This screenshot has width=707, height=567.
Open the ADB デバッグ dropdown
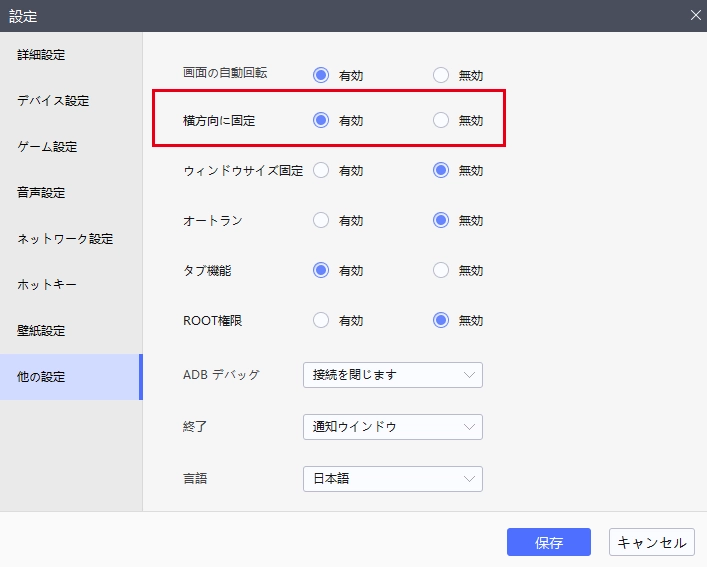393,375
